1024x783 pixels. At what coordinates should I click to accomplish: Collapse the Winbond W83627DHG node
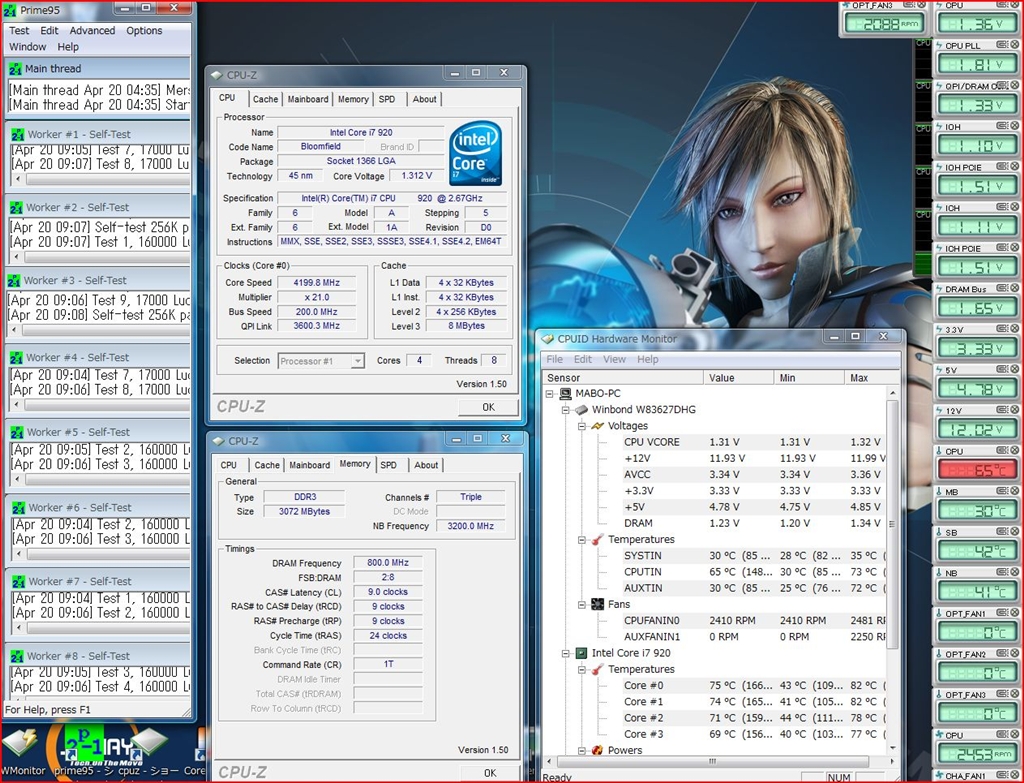(x=567, y=410)
